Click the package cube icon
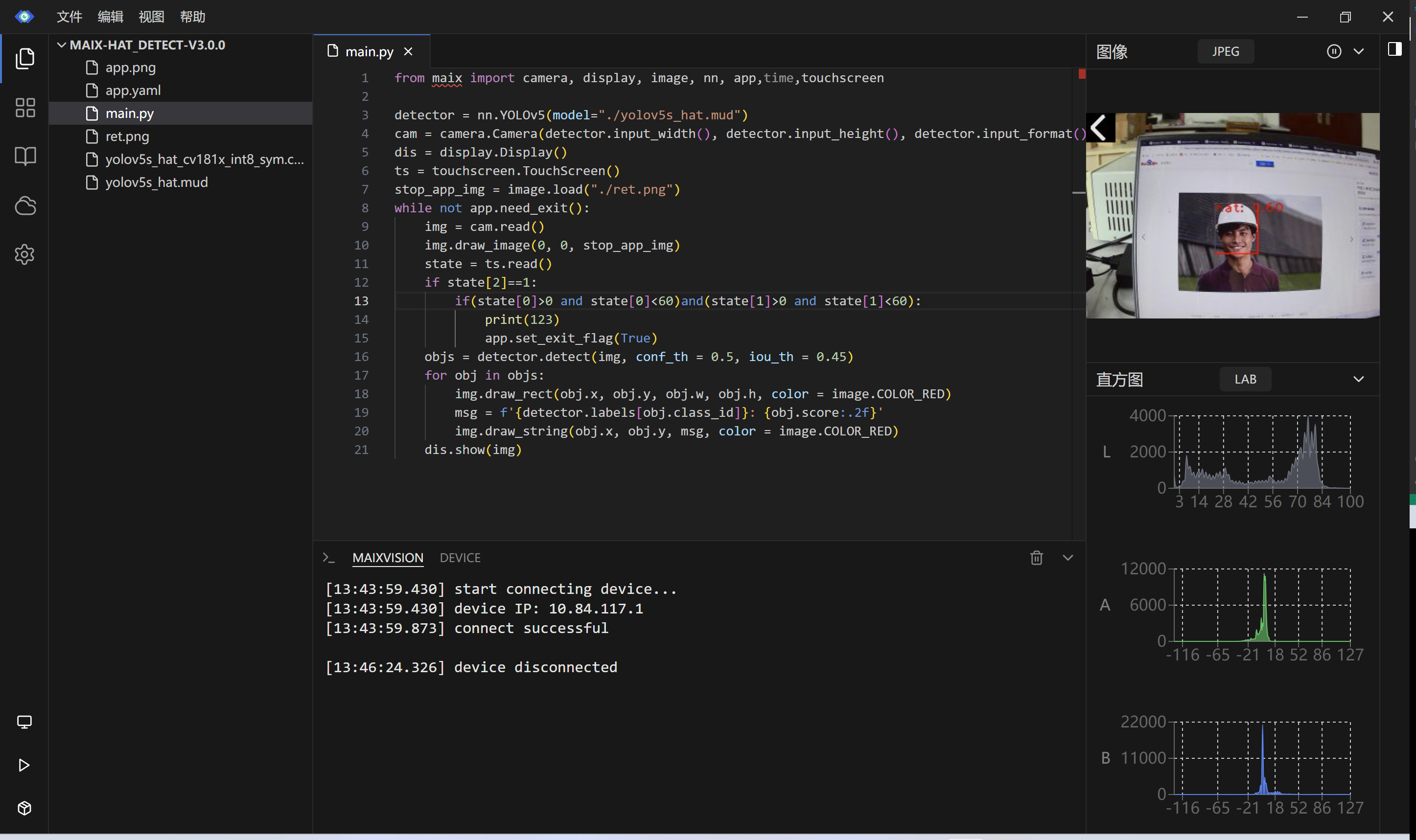This screenshot has width=1416, height=840. pos(24,808)
